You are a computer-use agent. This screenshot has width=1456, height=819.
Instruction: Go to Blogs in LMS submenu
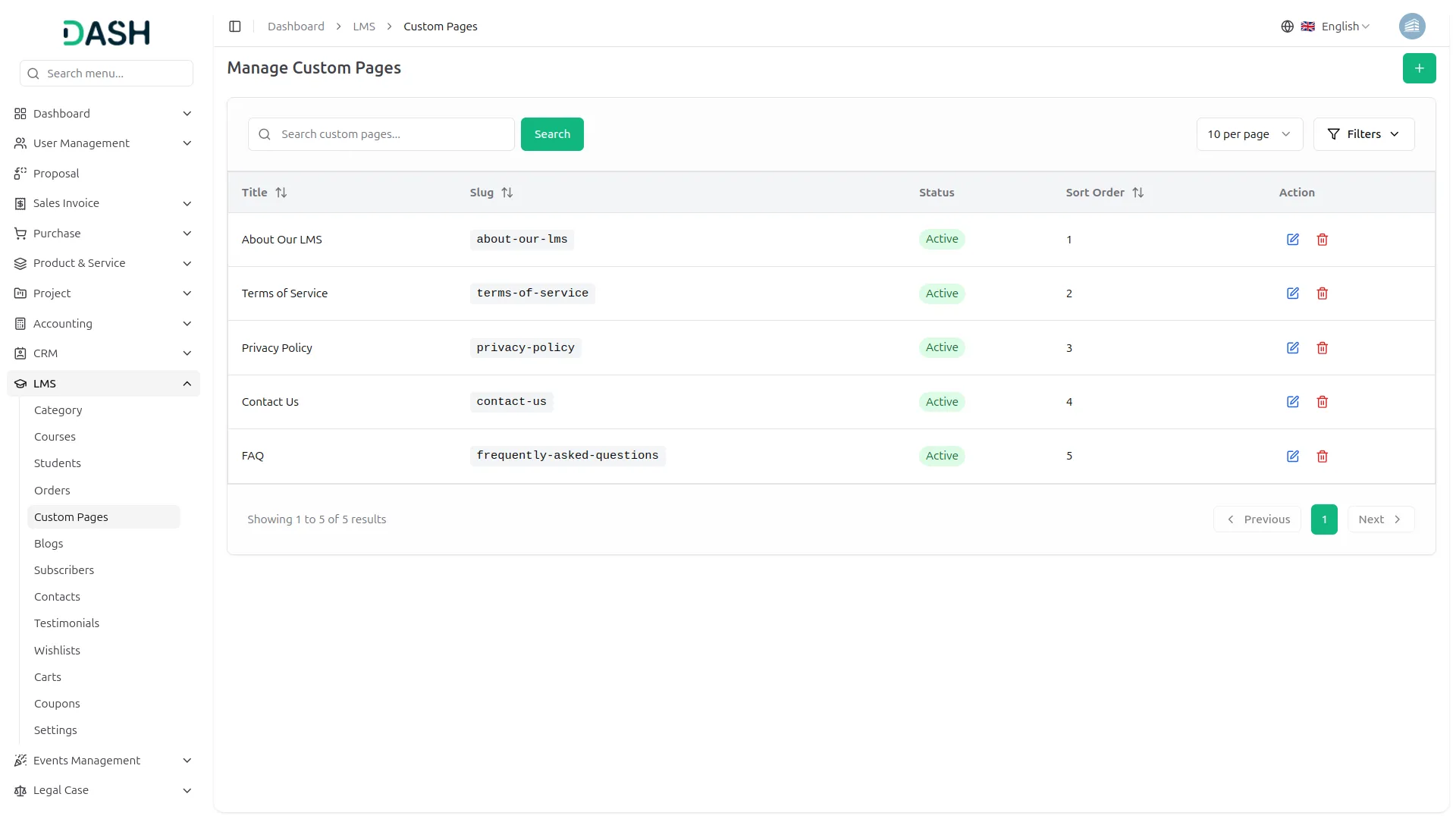(49, 544)
